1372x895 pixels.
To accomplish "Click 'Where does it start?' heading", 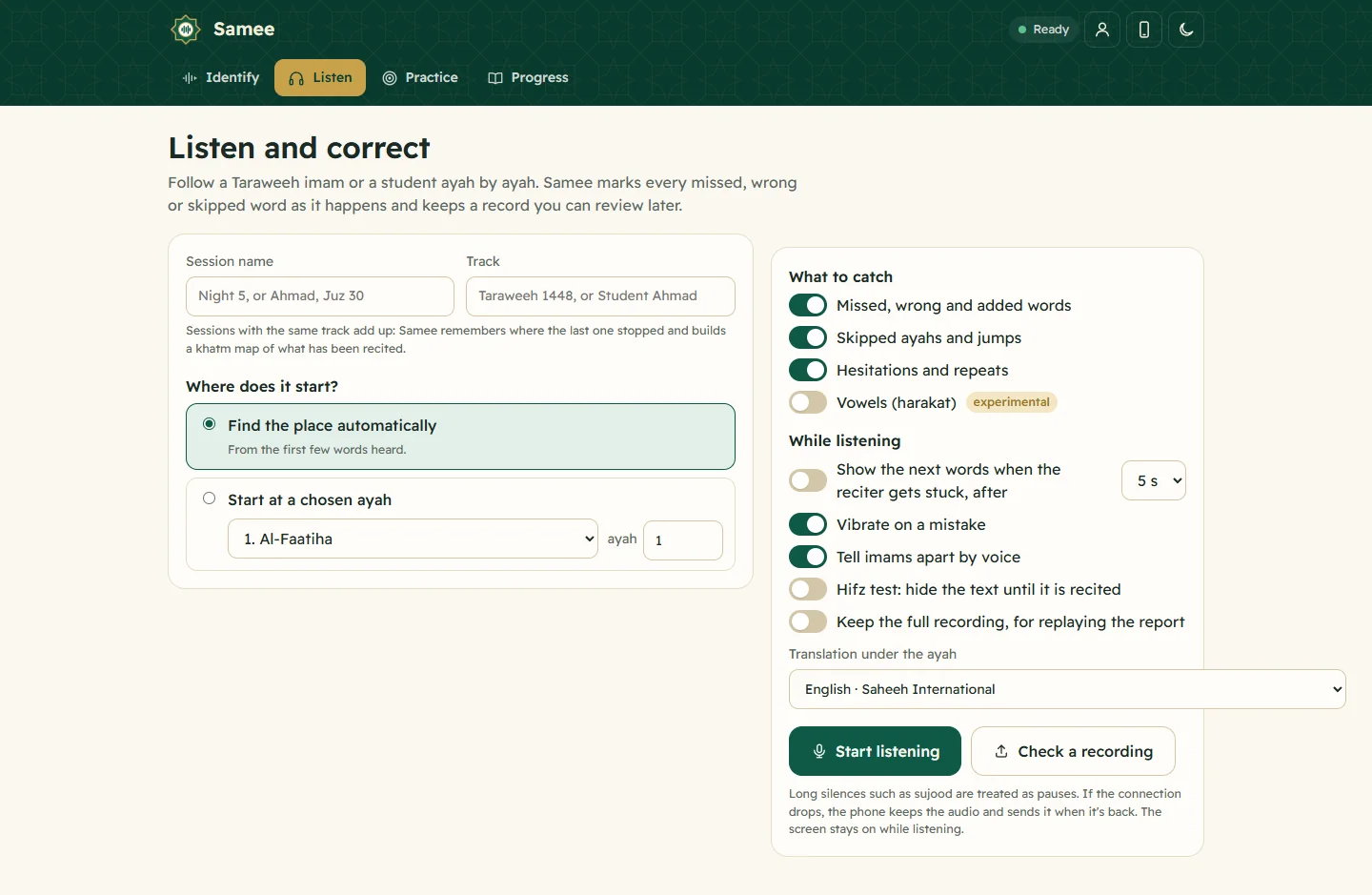I will (262, 386).
